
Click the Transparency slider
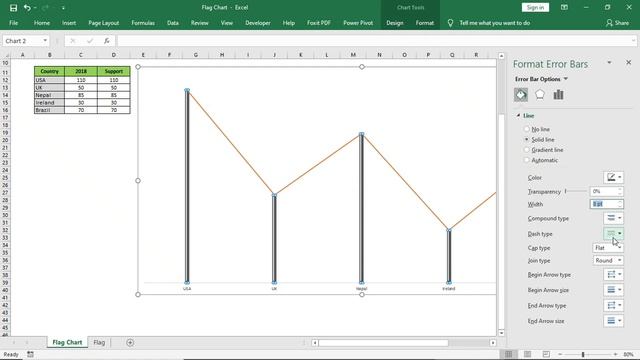point(576,191)
